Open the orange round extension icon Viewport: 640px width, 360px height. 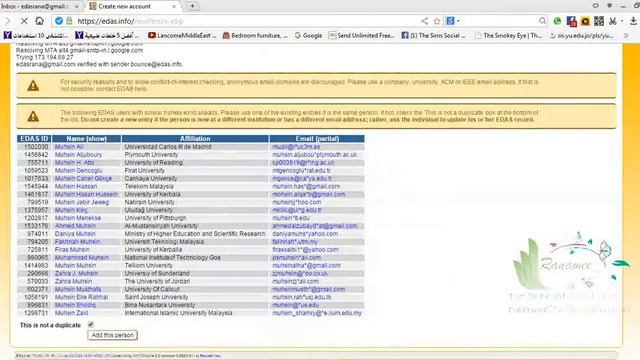585,21
